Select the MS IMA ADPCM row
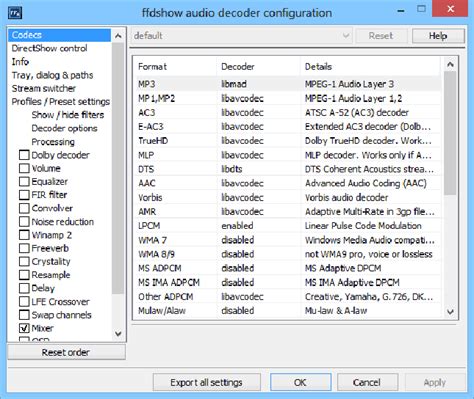Screen dimensions: 474x399 pos(288,282)
